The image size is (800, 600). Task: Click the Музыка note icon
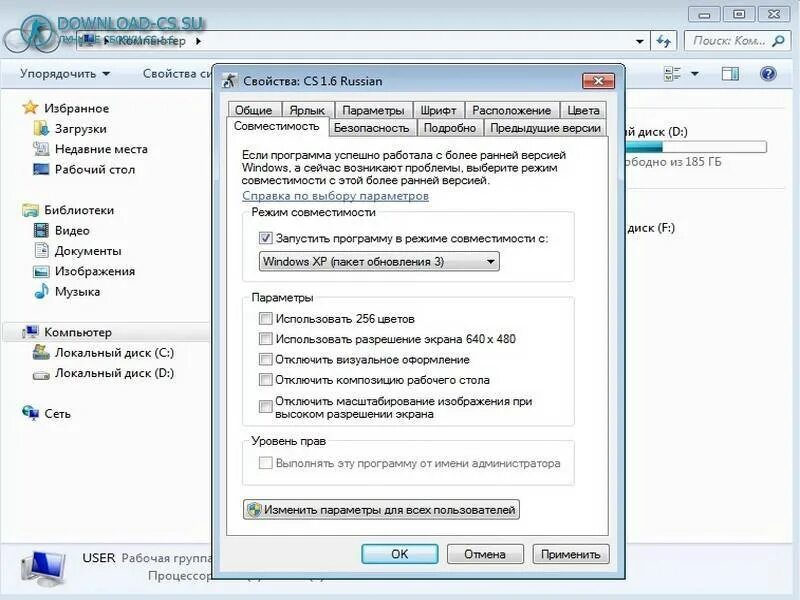coord(41,291)
